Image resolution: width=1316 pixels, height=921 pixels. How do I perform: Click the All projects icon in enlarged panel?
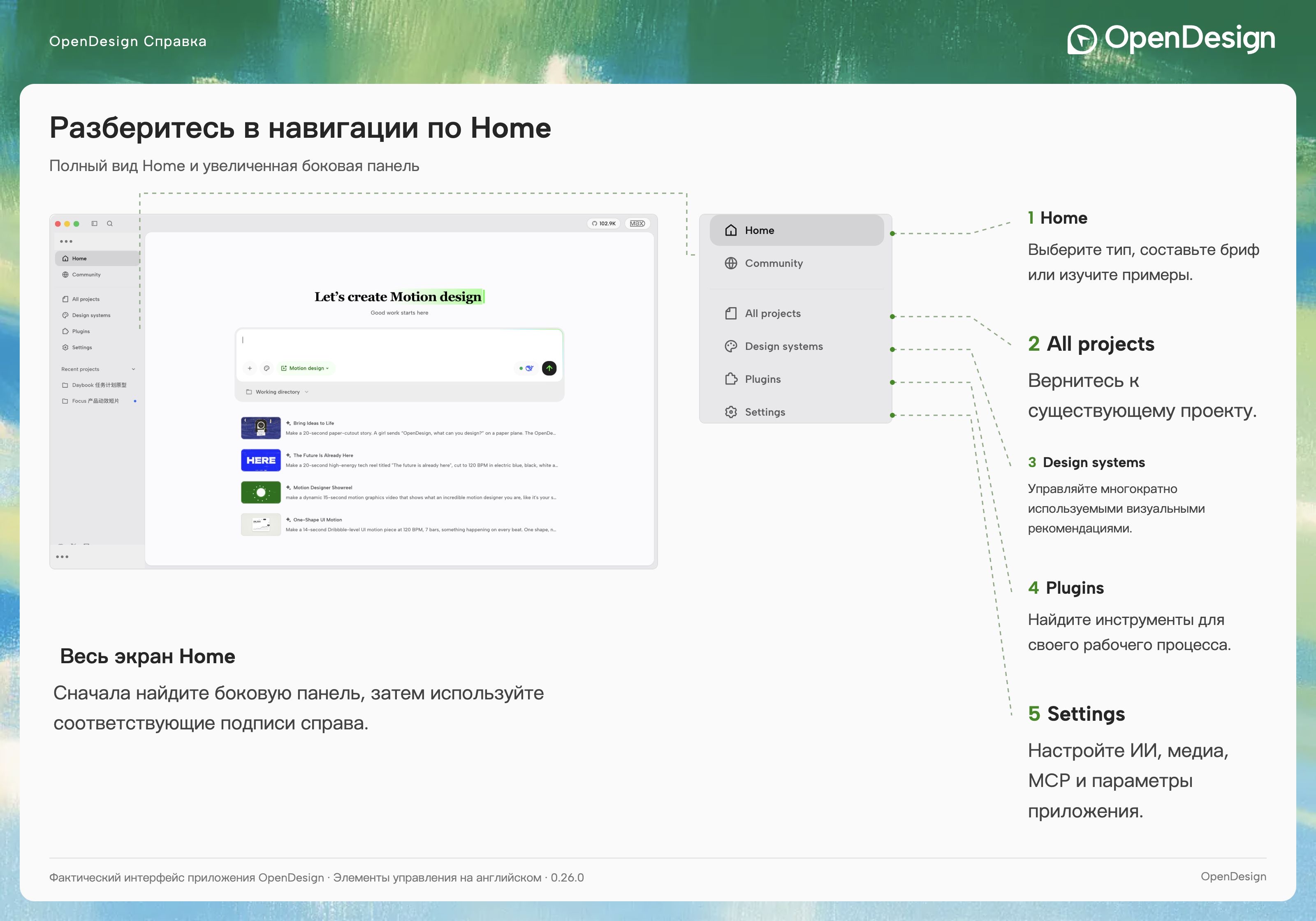(731, 313)
